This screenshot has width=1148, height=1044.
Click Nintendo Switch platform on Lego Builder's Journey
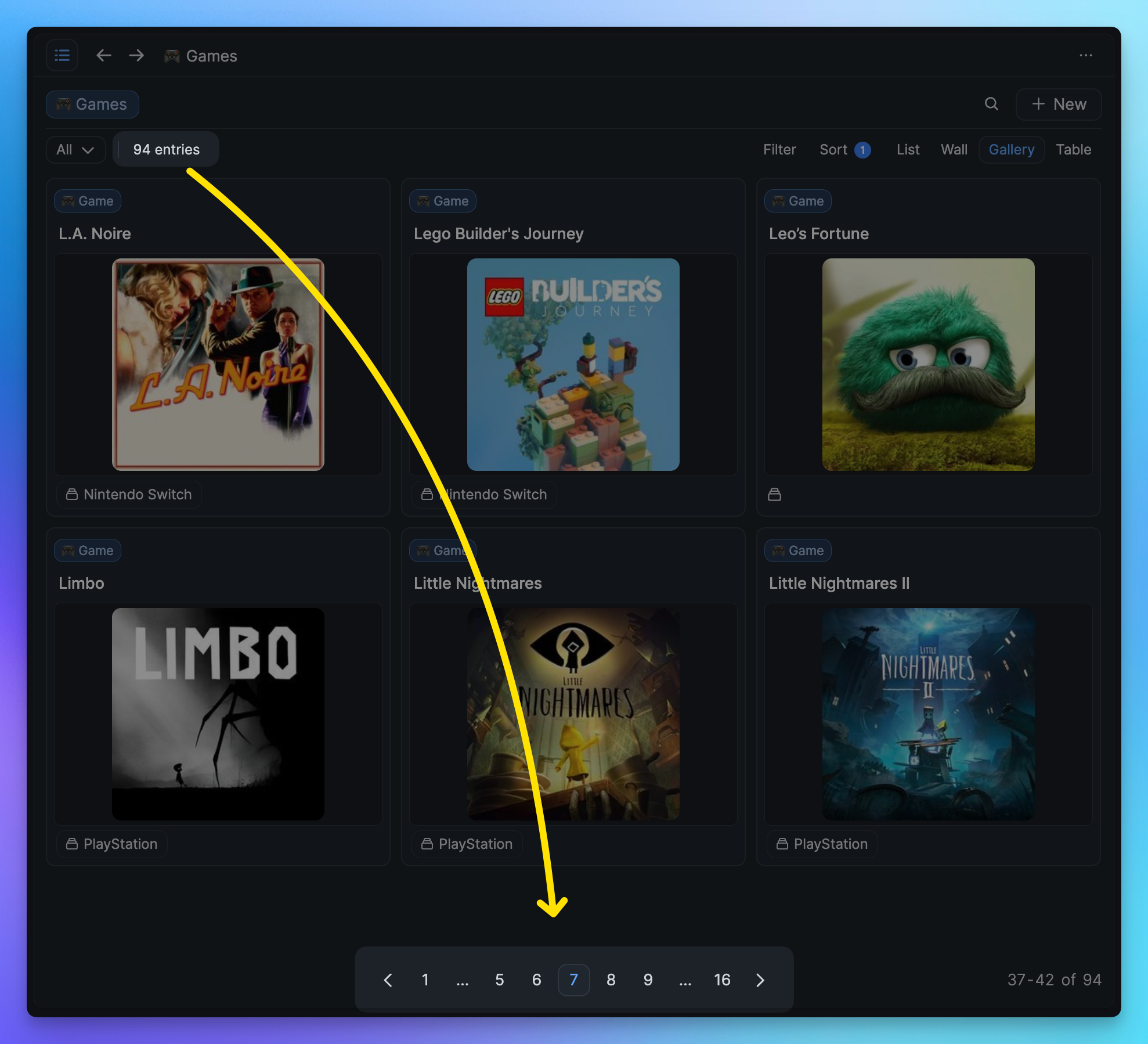(484, 495)
